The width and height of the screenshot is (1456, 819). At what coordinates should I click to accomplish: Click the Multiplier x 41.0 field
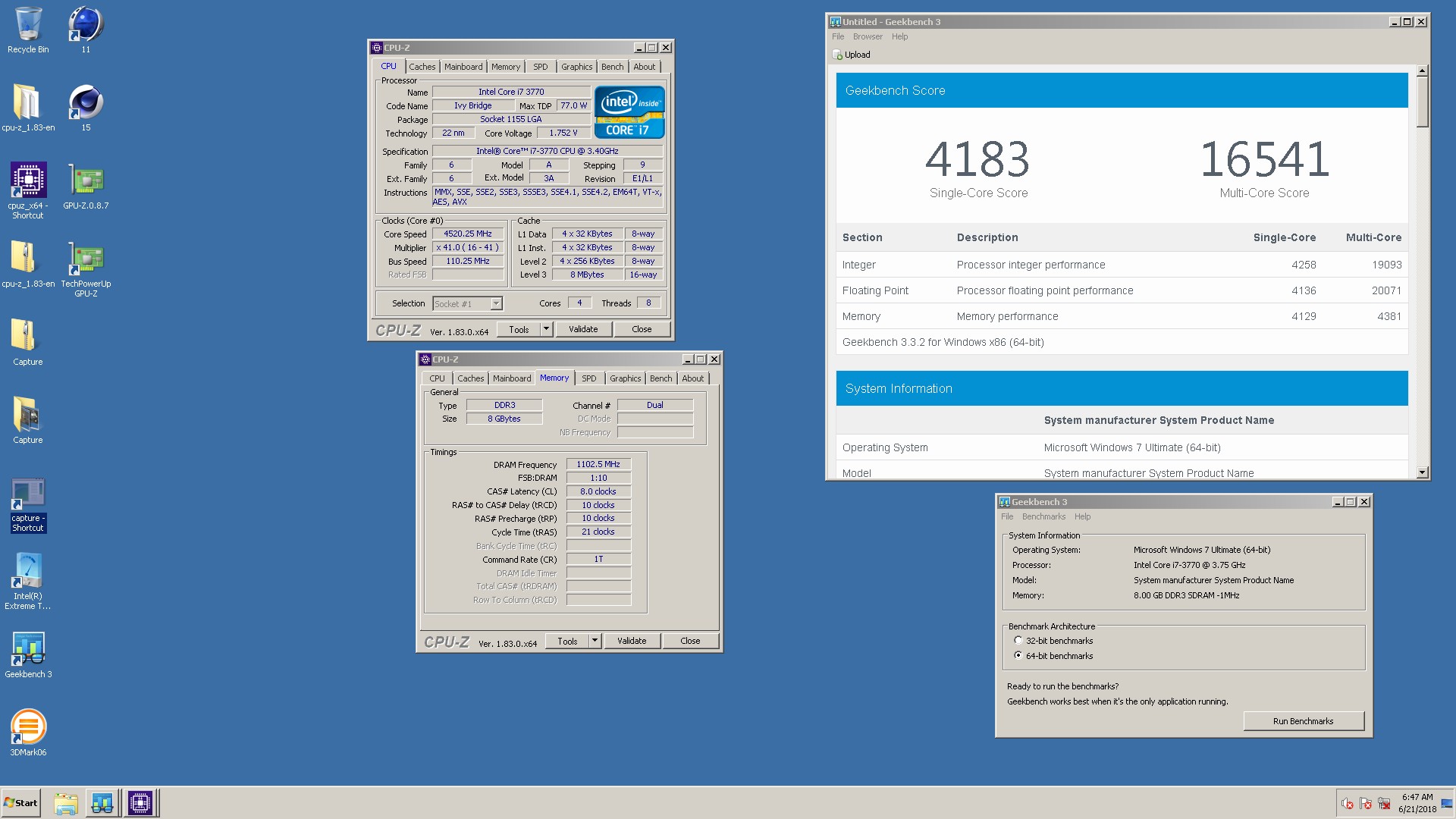click(468, 248)
